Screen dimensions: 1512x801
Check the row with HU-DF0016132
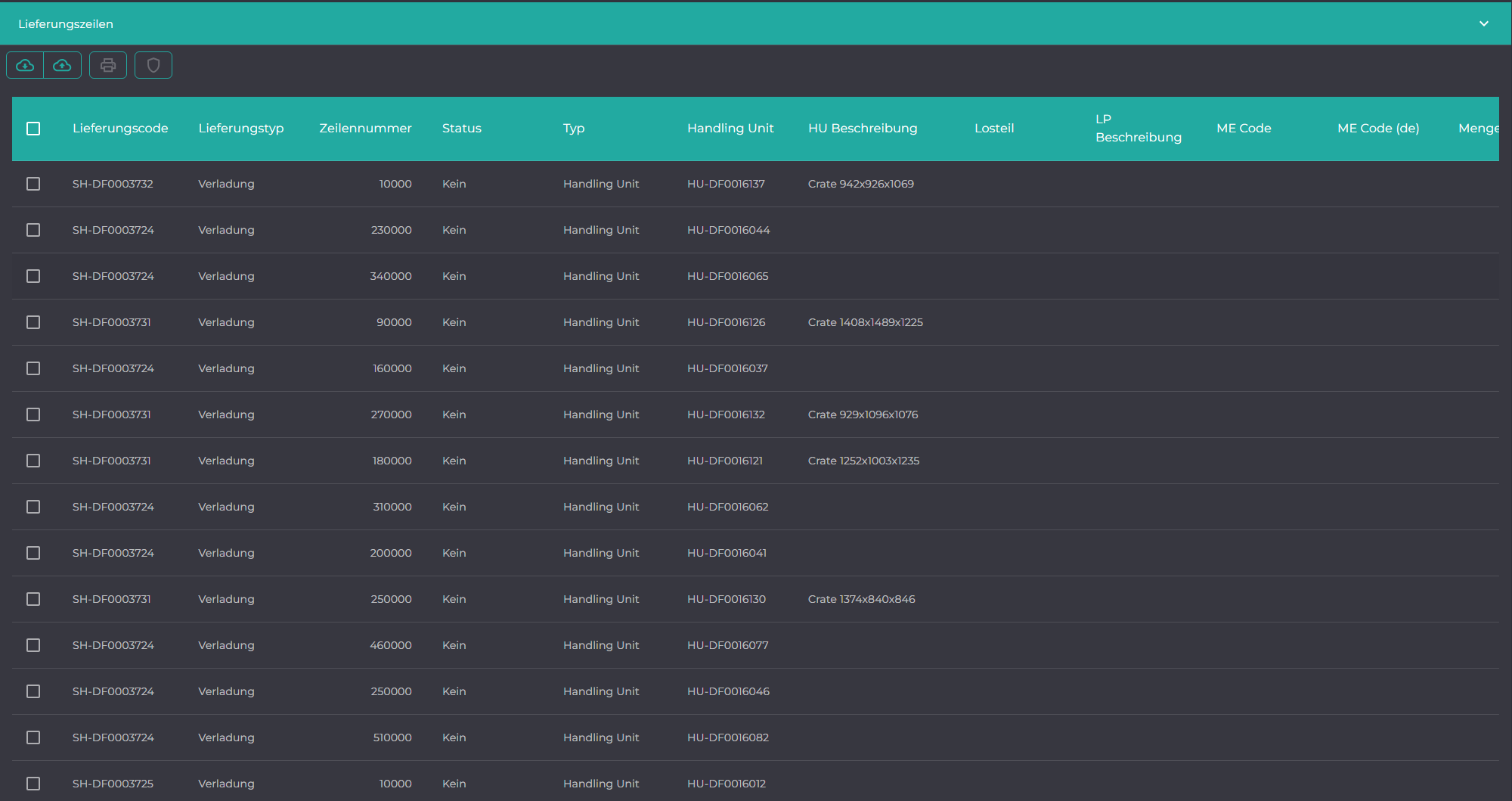coord(33,414)
